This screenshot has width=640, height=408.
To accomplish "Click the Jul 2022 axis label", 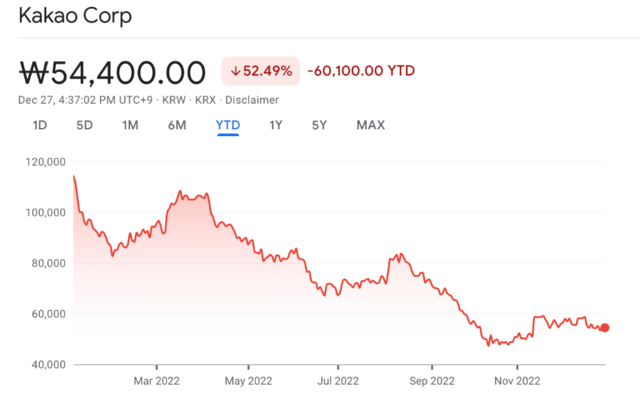I will tap(336, 380).
